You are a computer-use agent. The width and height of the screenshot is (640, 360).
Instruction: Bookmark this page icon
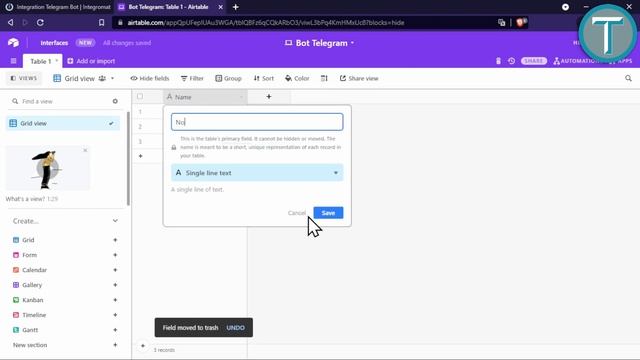coord(102,22)
